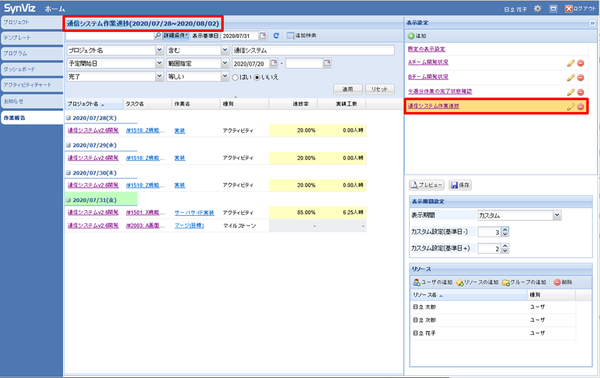Open calendar for 表示基準日 date field
The height and width of the screenshot is (378, 600).
[262, 36]
